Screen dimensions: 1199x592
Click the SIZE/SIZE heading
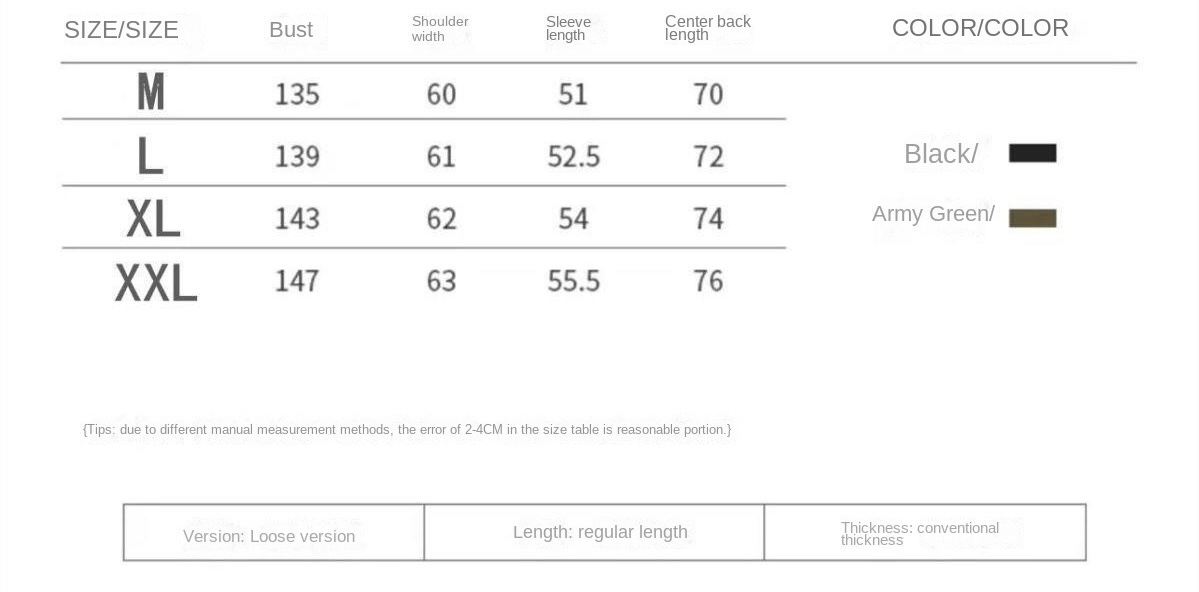(x=121, y=30)
